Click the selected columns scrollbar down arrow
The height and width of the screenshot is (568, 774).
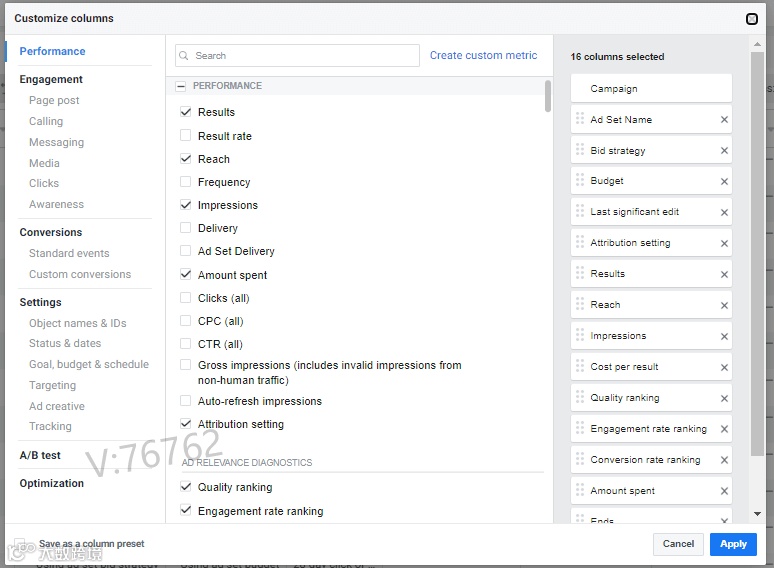coord(757,514)
